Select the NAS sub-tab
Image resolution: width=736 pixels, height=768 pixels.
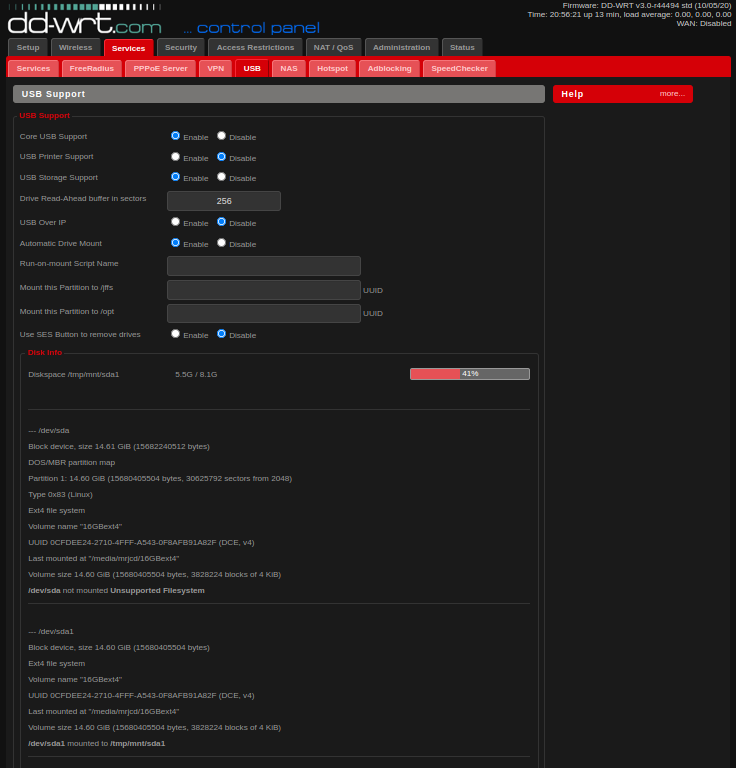[288, 68]
